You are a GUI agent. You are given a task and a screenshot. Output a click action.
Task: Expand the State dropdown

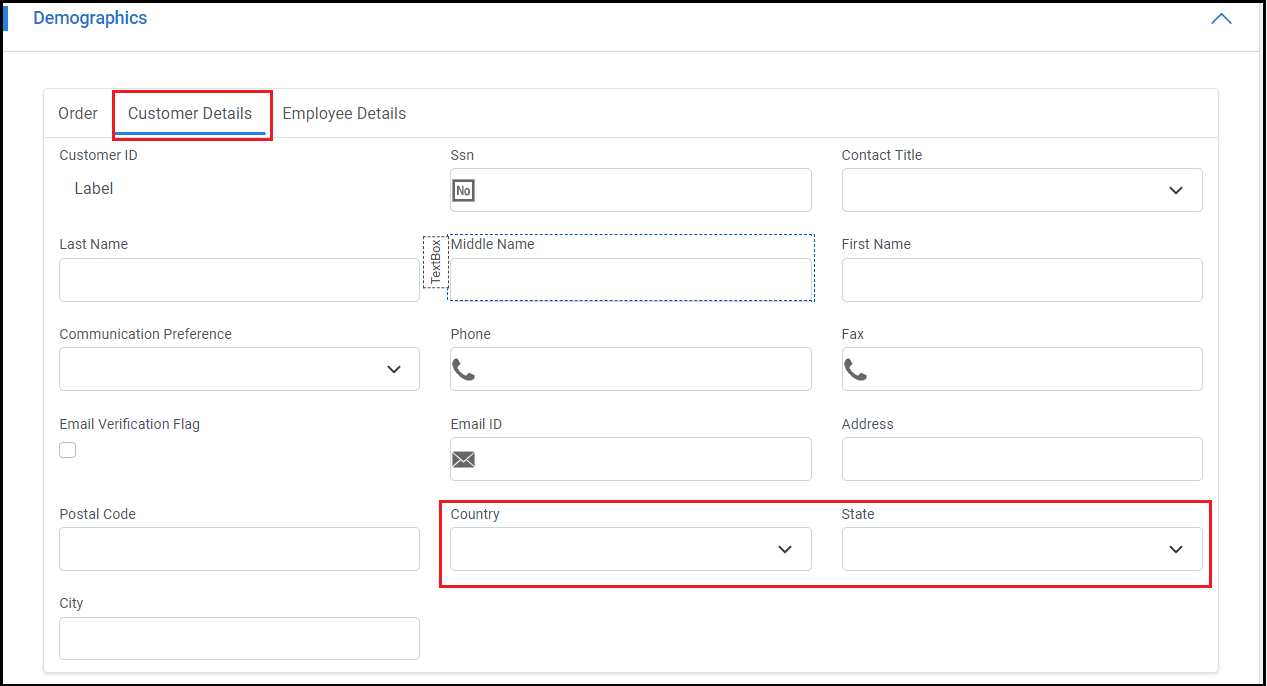point(1022,549)
